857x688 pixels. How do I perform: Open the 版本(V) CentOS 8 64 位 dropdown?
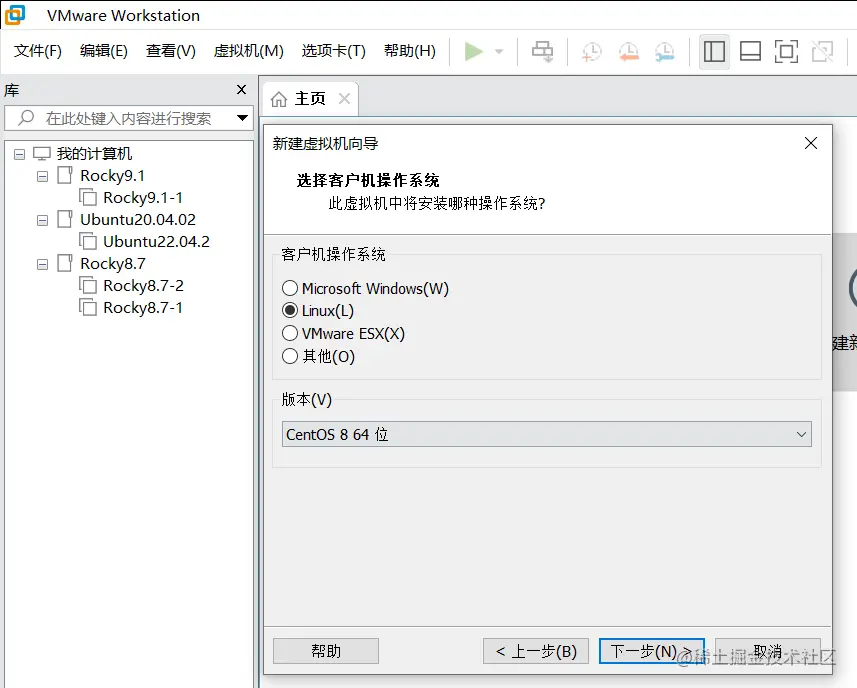547,434
